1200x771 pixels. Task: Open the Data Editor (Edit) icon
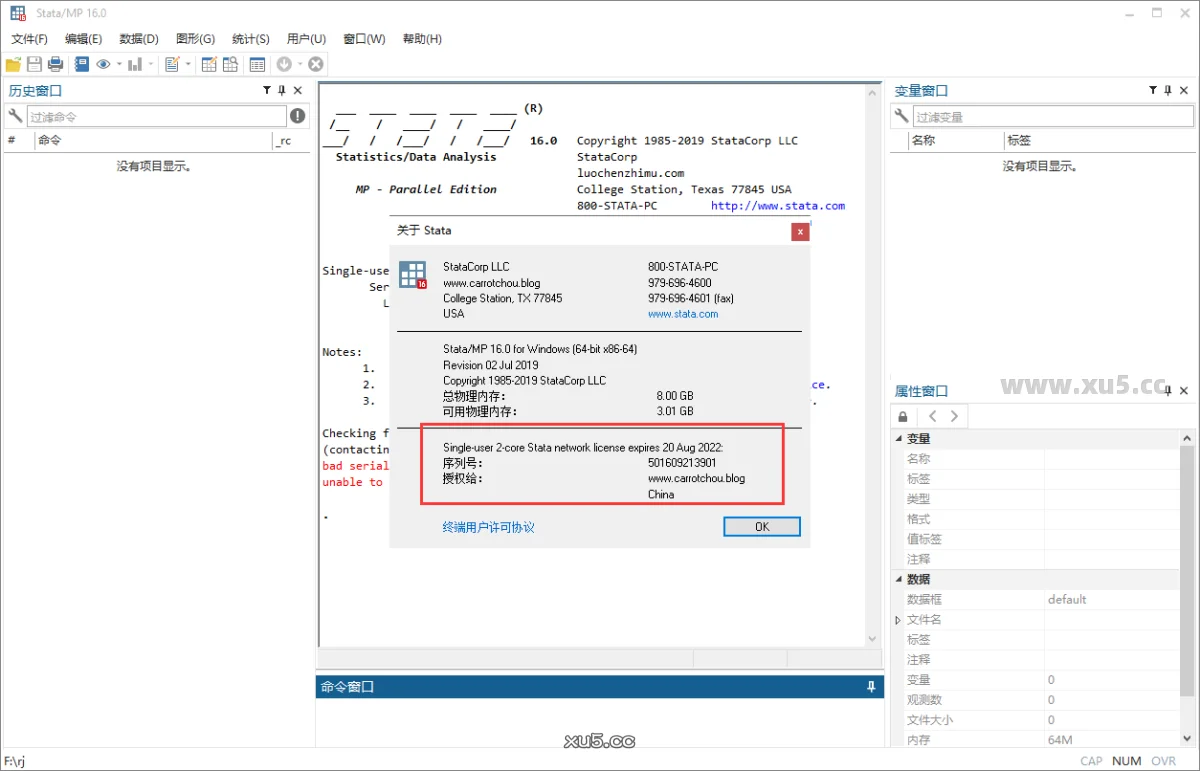tap(208, 63)
